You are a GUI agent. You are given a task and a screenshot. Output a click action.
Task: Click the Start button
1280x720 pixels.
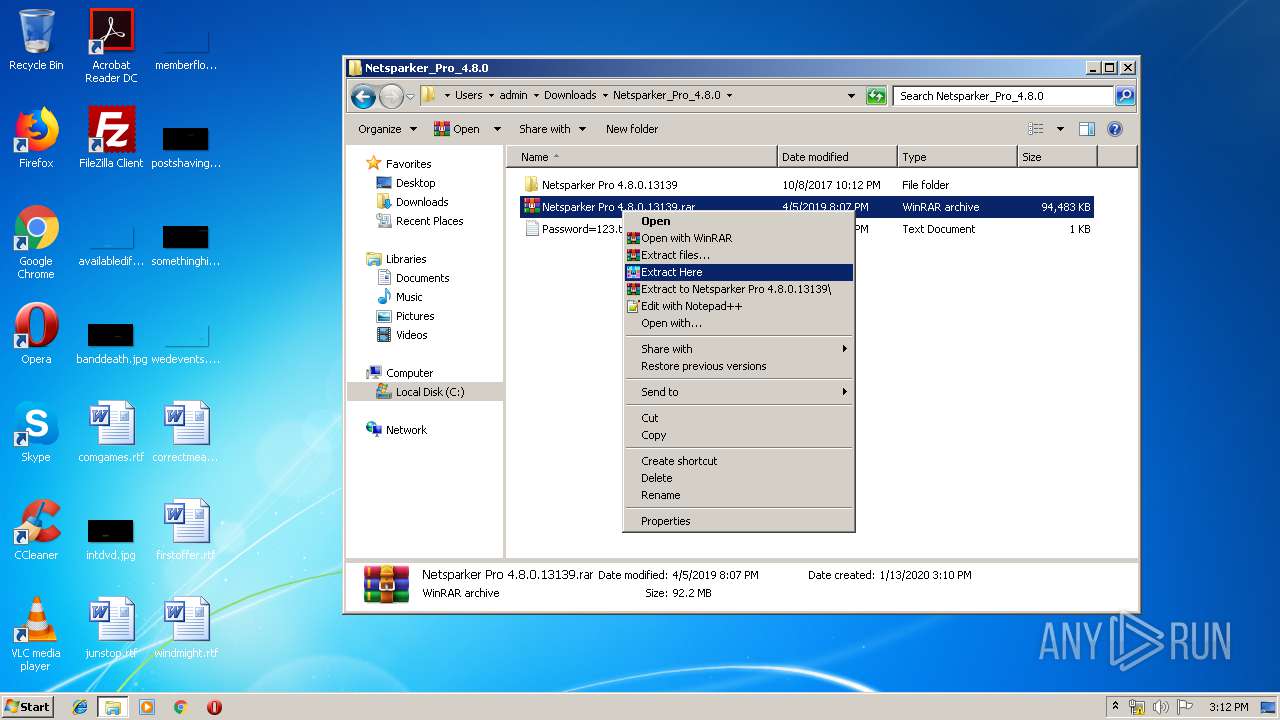27,707
